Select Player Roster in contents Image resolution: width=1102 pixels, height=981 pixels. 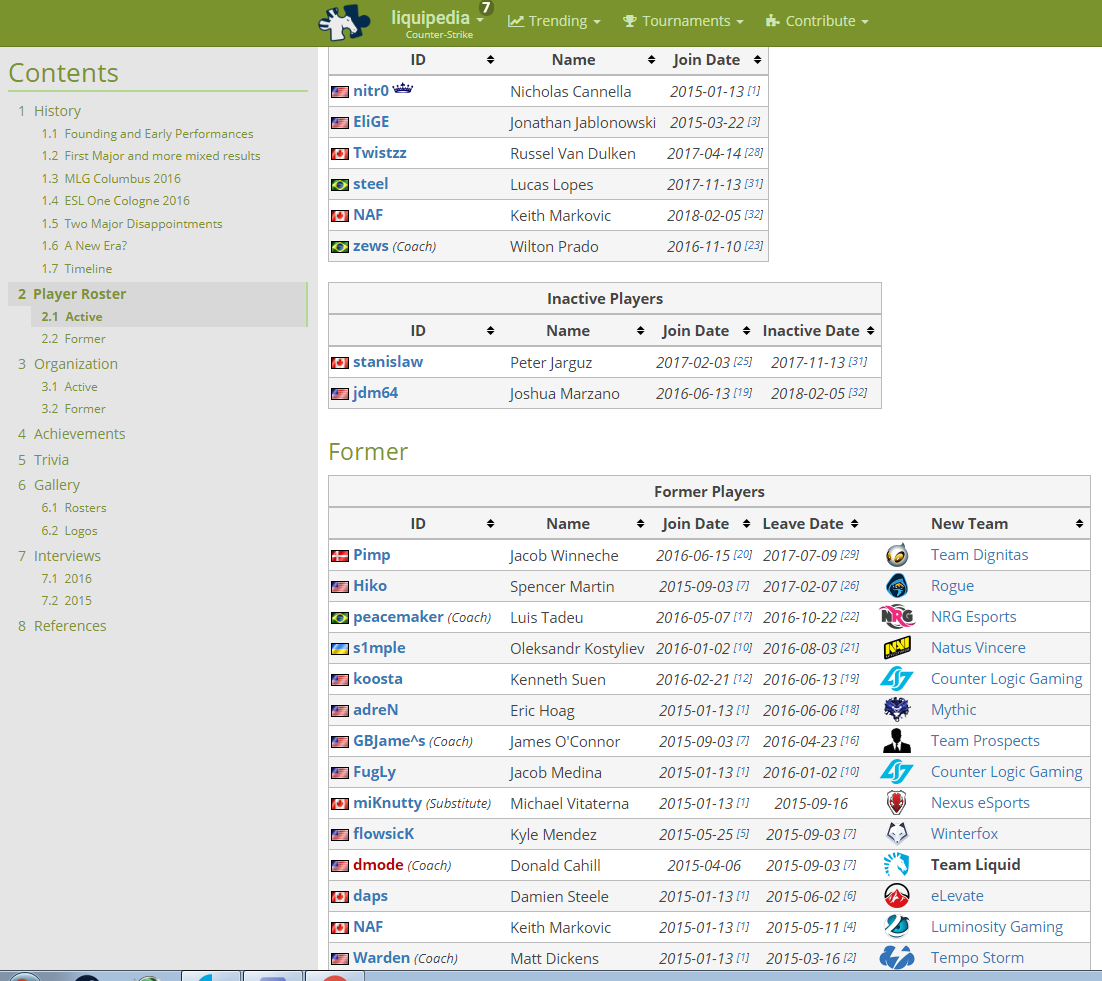[x=79, y=294]
